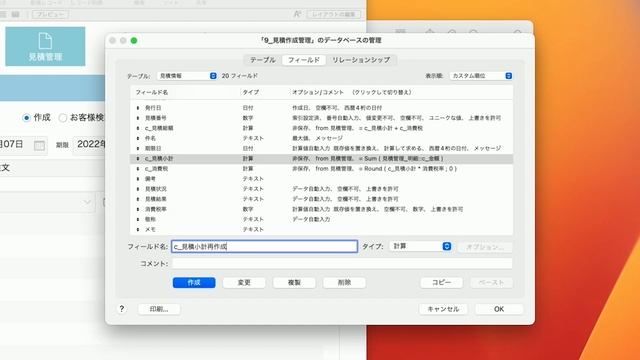This screenshot has height=360, width=640.
Task: Grab the reorder handle of the 件名 field row
Action: 138,138
